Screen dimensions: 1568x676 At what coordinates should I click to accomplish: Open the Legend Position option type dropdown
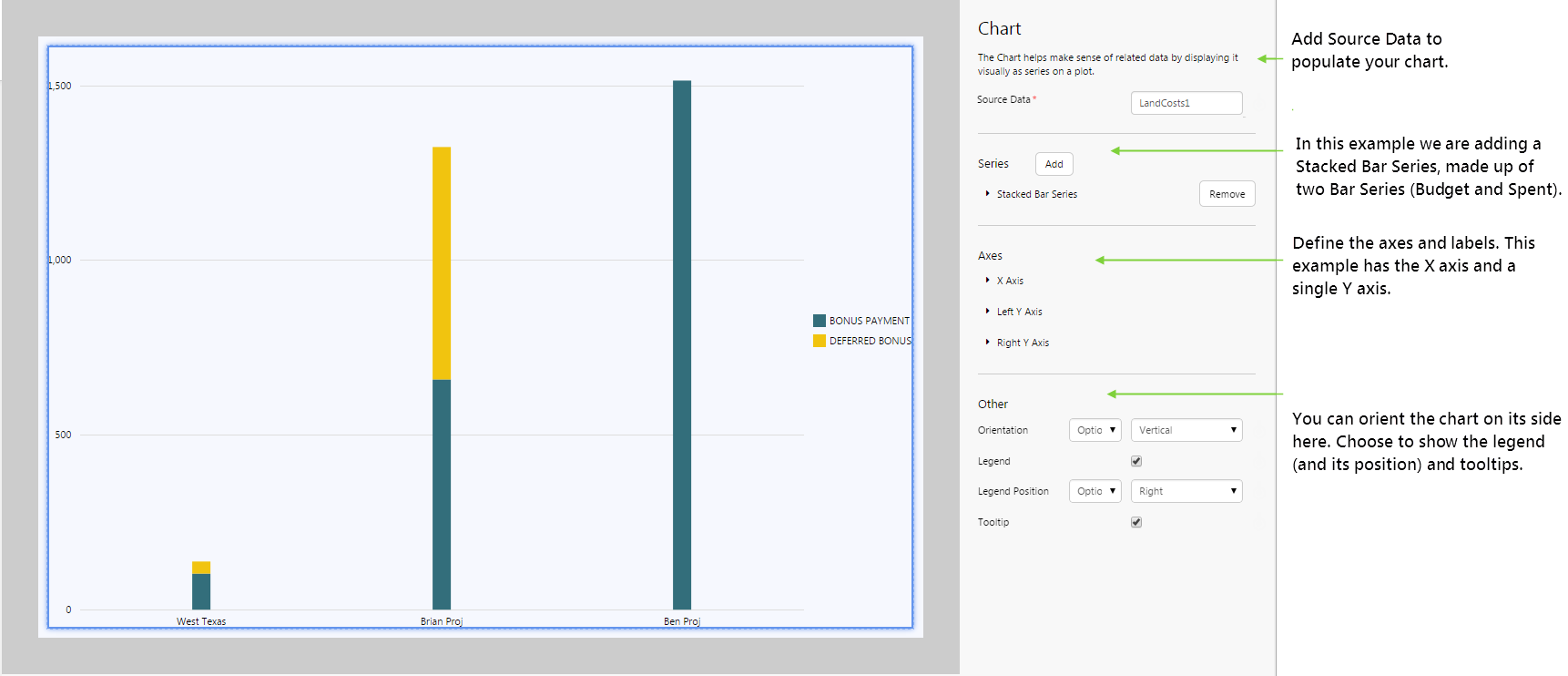pyautogui.click(x=1095, y=491)
